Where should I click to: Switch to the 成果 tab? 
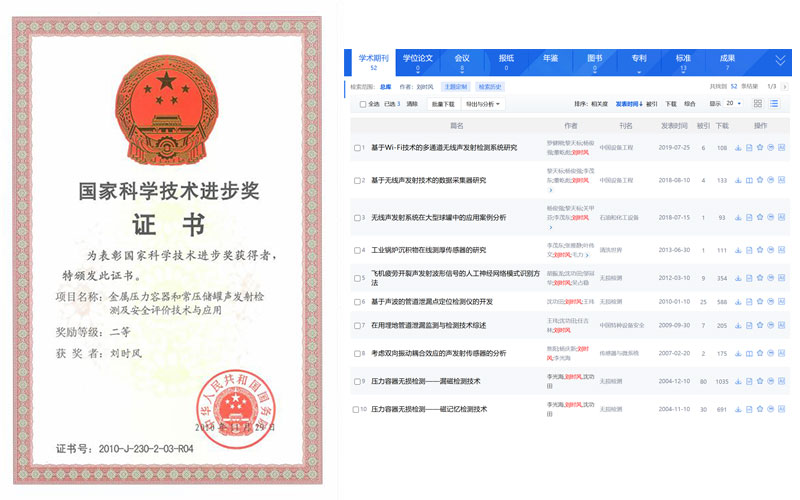[728, 62]
